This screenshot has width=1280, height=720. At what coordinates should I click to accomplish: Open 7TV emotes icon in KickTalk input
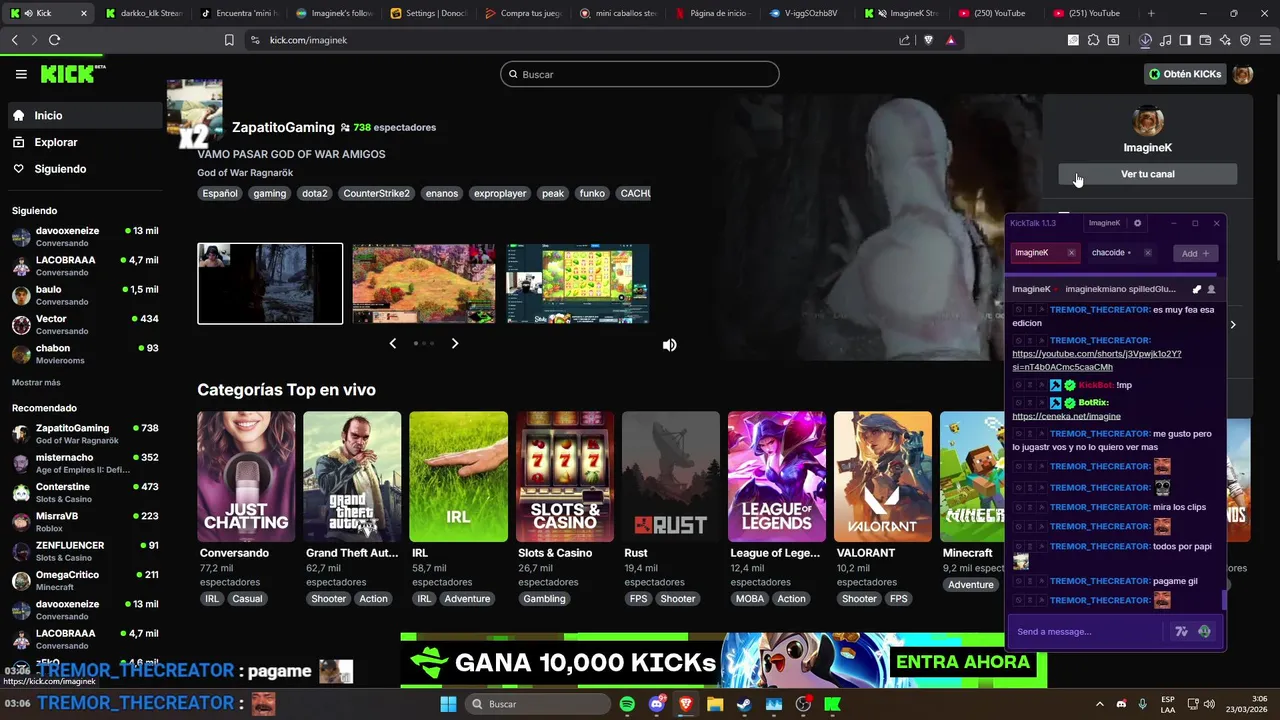tap(1181, 632)
